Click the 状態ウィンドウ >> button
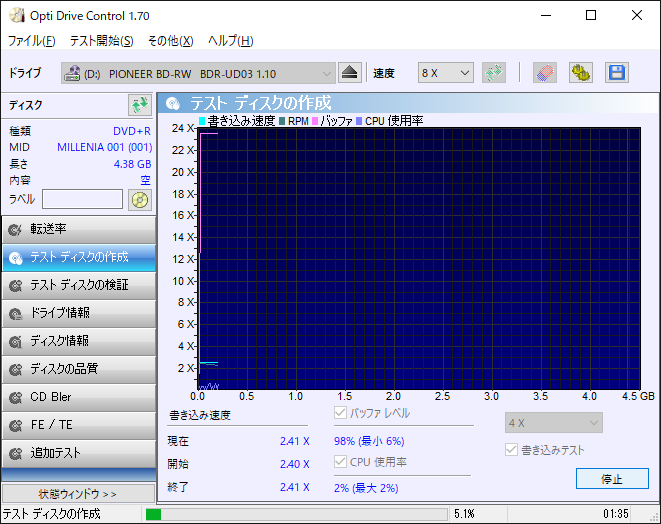Image resolution: width=661 pixels, height=524 pixels. 78,493
